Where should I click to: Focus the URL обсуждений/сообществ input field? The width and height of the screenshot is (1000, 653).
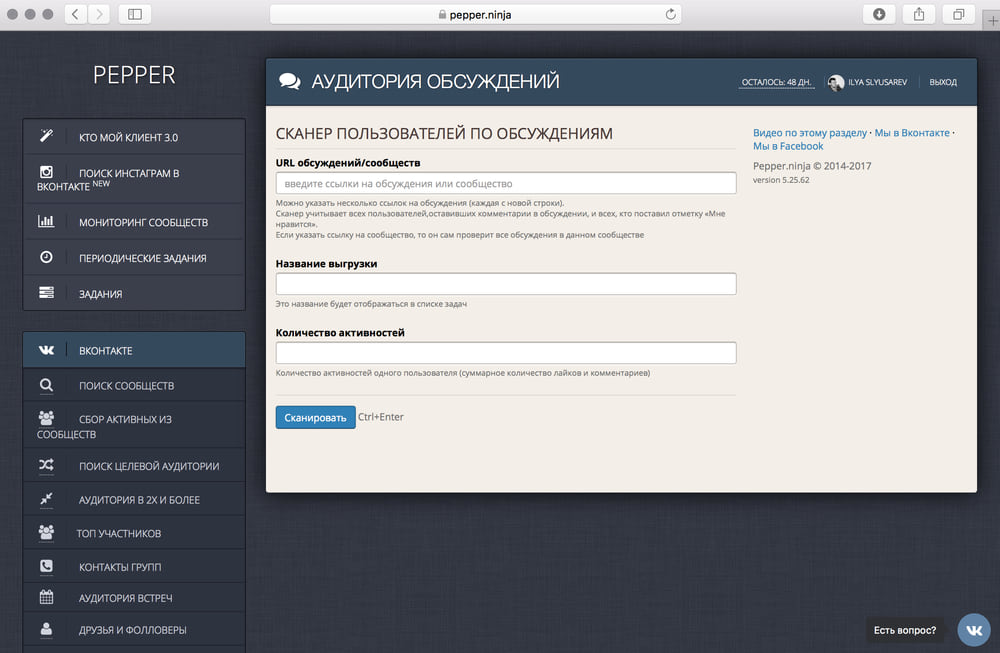tap(505, 184)
